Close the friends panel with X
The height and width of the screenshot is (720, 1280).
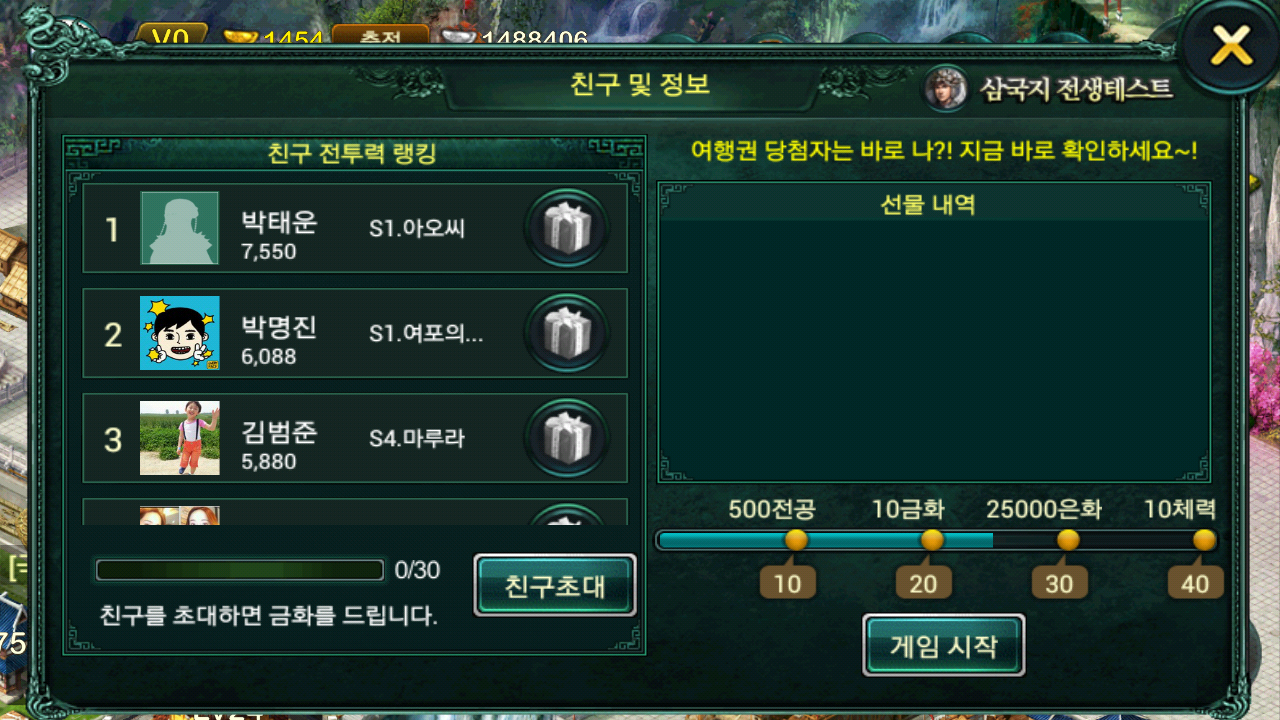(1231, 45)
